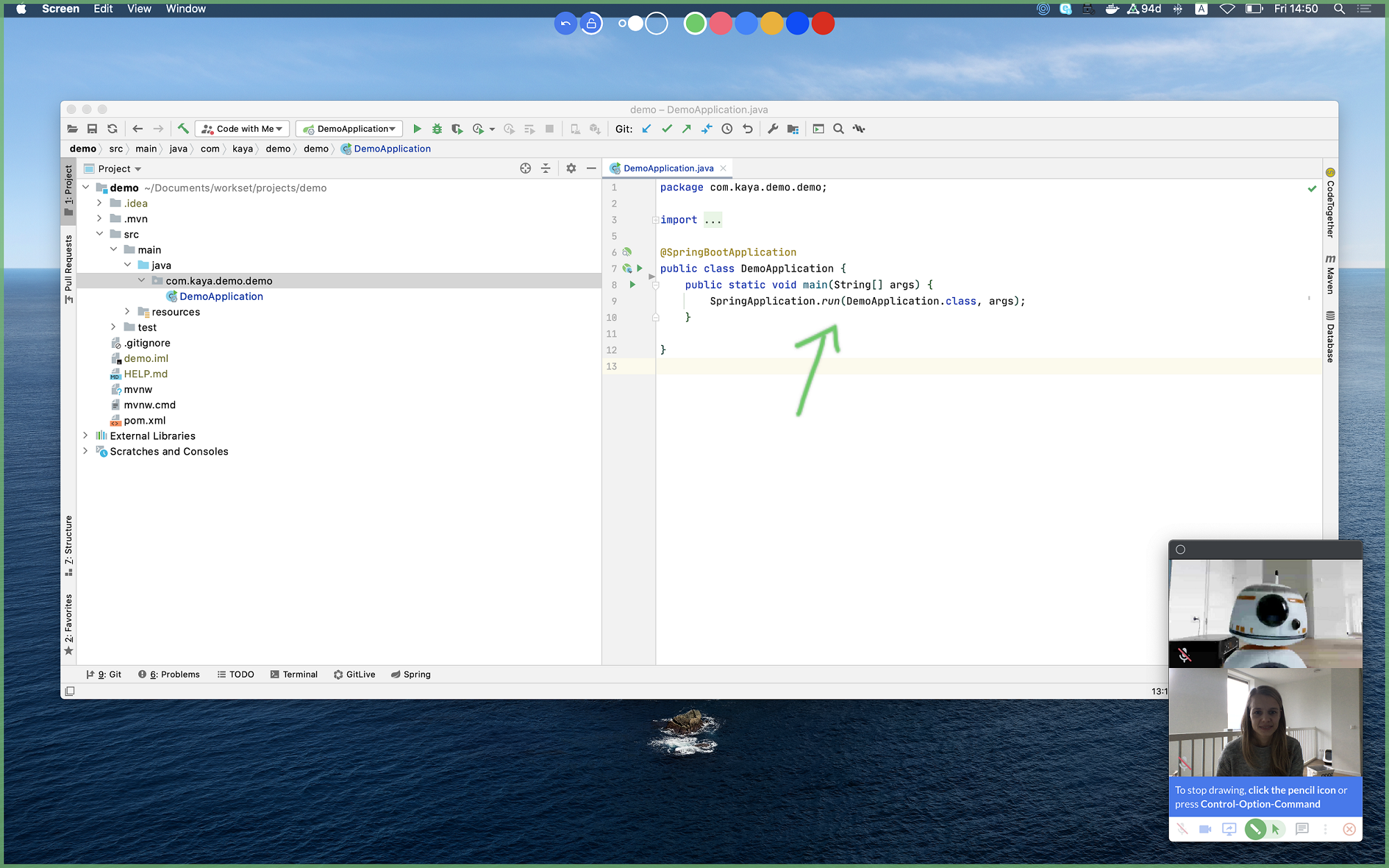Open Git history clock icon
The image size is (1389, 868).
point(726,128)
